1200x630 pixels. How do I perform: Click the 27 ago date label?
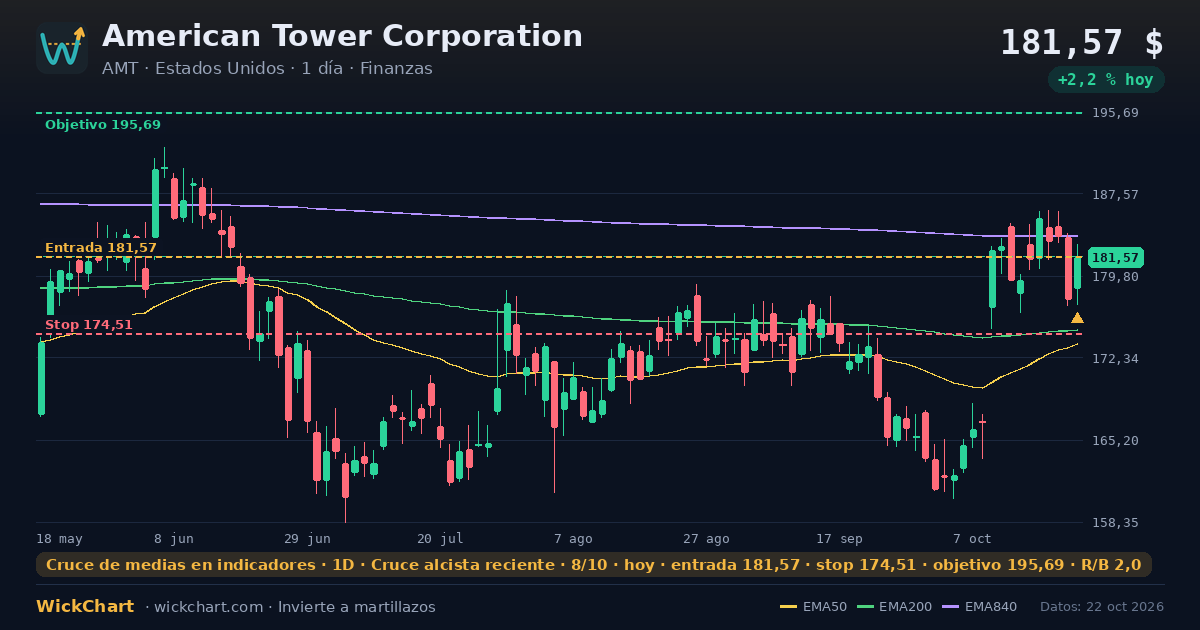point(706,539)
